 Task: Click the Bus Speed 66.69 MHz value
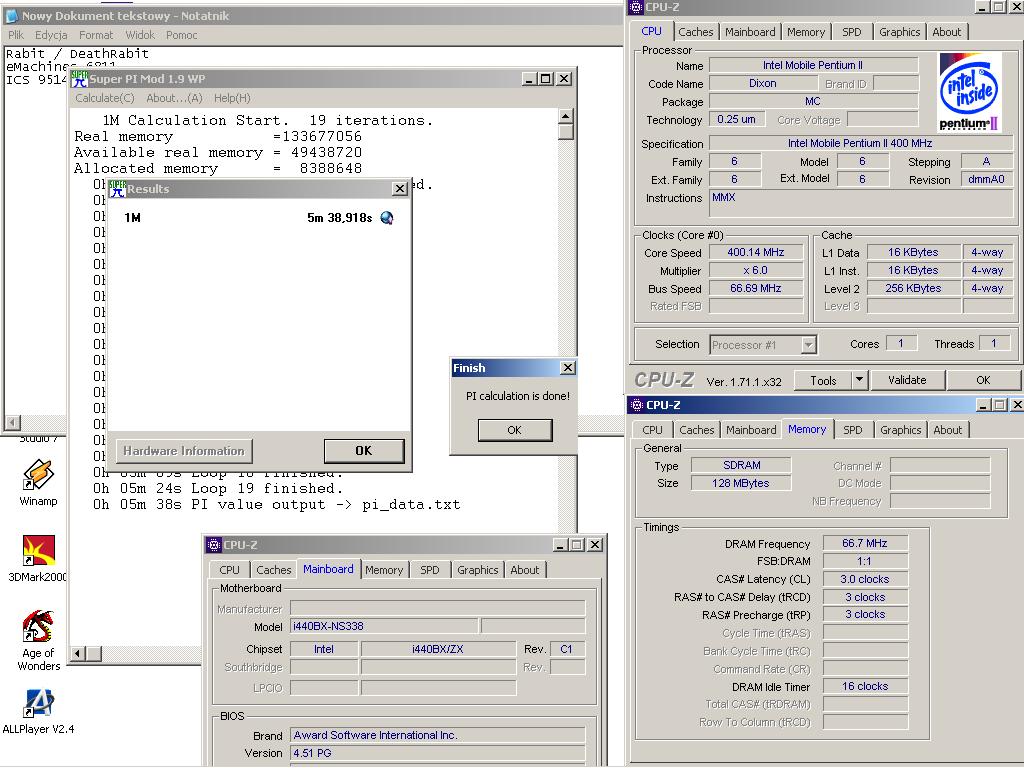point(756,288)
